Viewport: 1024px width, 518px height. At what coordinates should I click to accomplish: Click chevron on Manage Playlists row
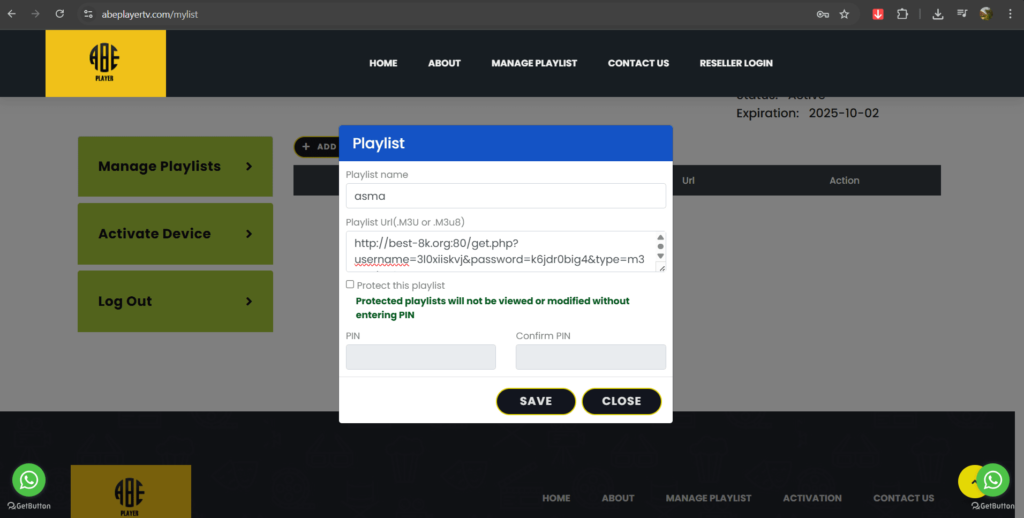tap(249, 167)
